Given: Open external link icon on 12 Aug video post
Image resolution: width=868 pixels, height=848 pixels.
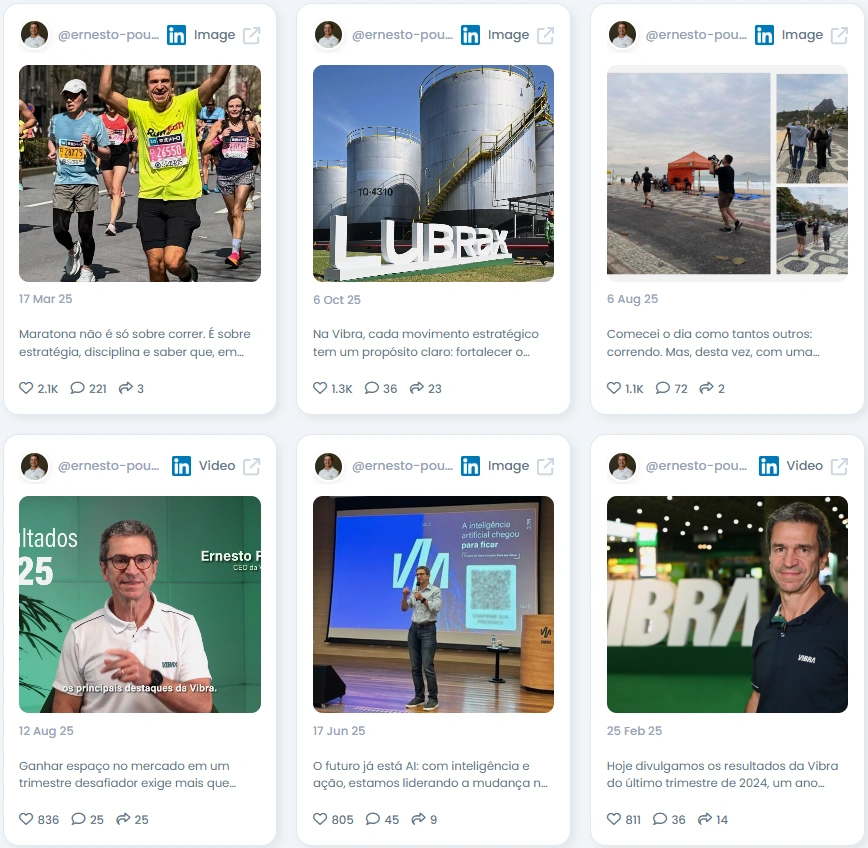Looking at the screenshot, I should pyautogui.click(x=251, y=466).
